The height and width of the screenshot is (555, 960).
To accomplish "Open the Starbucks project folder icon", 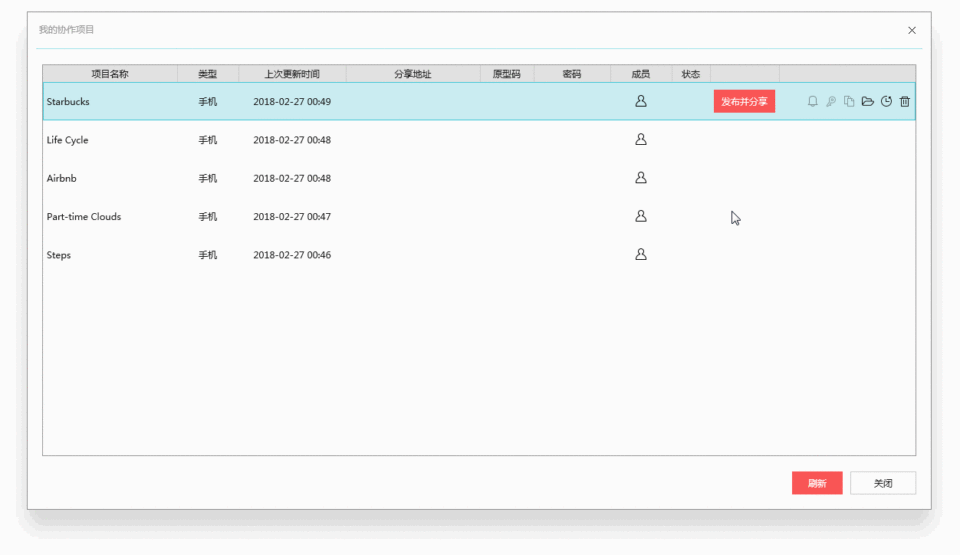I will tap(868, 102).
